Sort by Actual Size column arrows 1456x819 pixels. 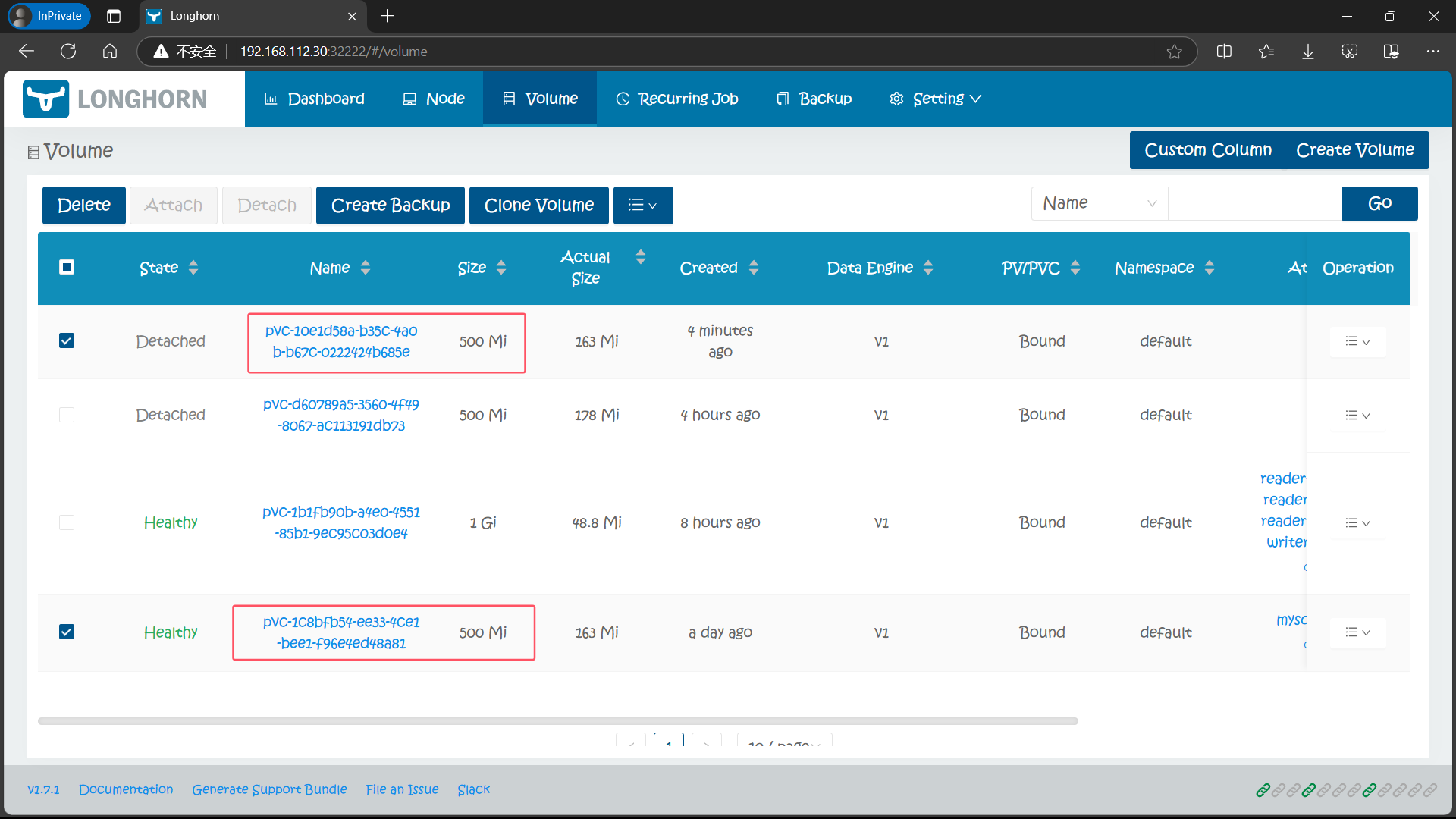[641, 257]
